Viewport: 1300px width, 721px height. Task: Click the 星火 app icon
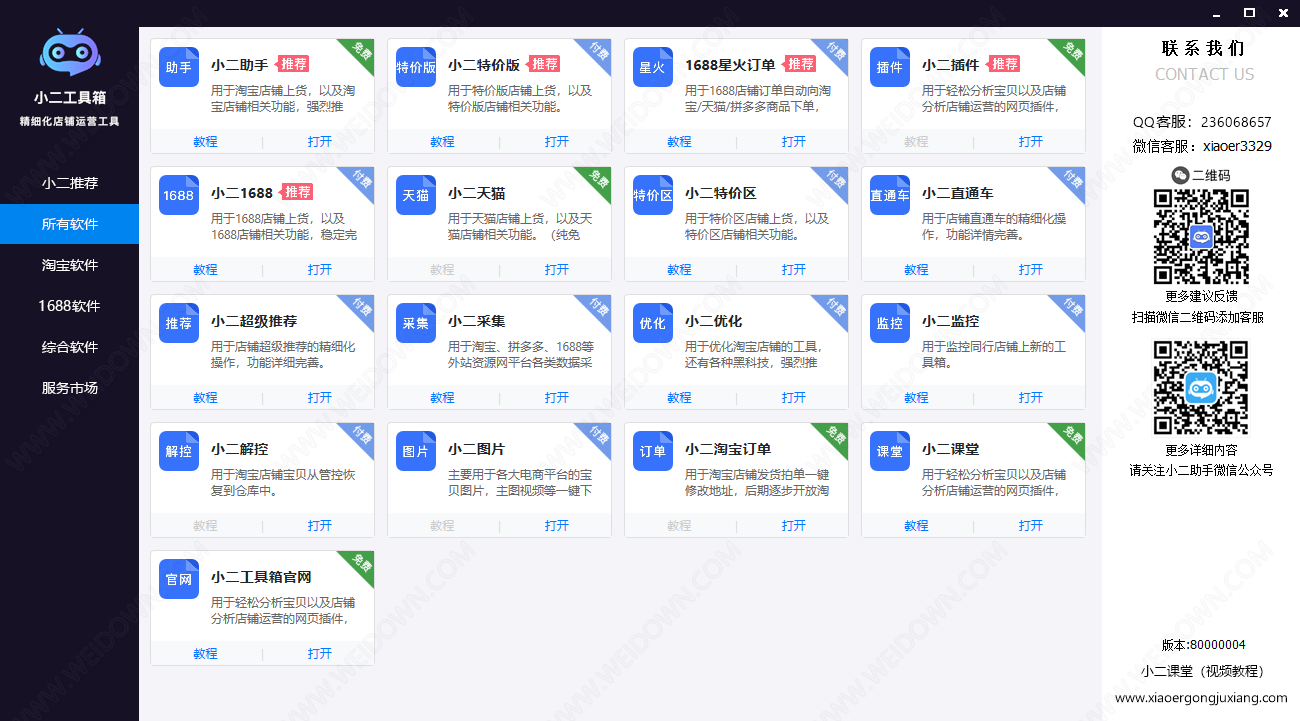click(x=653, y=67)
